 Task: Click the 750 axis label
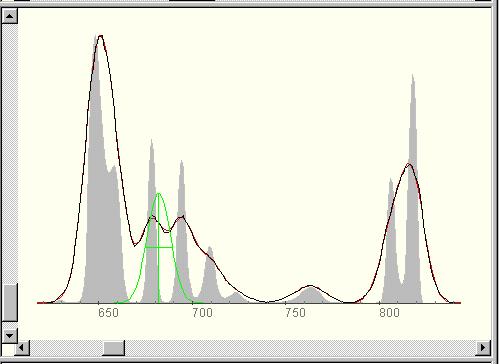click(x=295, y=313)
